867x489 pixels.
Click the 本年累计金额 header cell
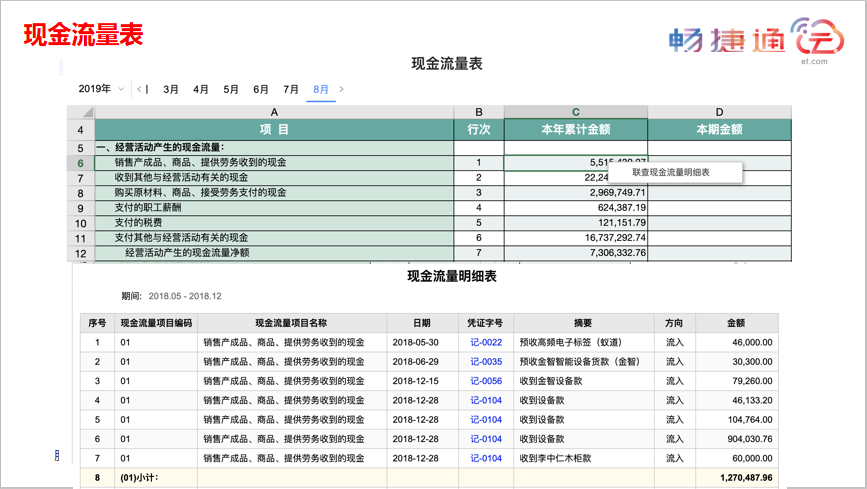(x=576, y=129)
